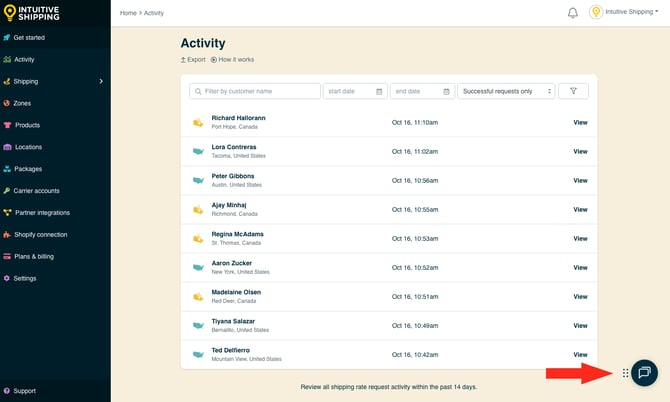The height and width of the screenshot is (402, 670).
Task: Click Canada icon beside Ajay Minhaj
Action: click(x=198, y=210)
